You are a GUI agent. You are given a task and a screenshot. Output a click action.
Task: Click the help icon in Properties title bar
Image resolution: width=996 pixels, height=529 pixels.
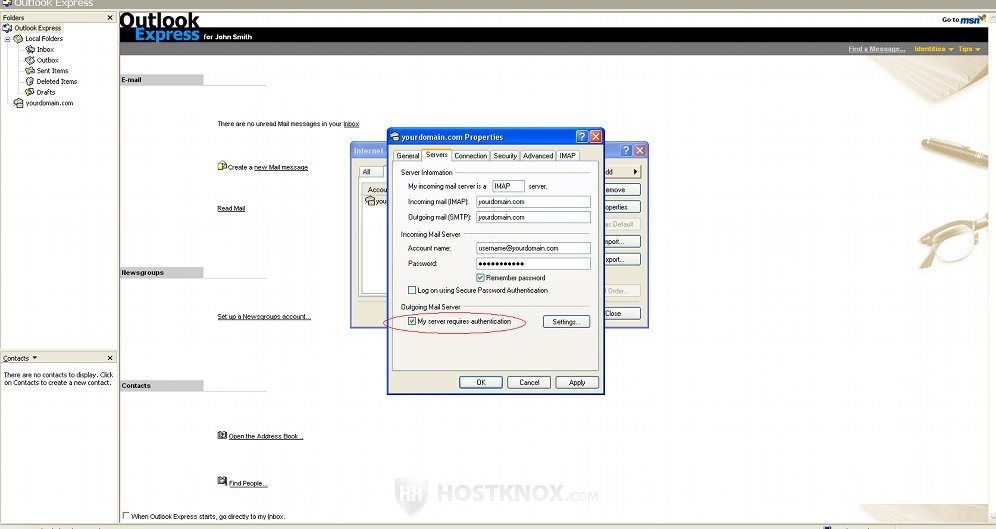[x=582, y=137]
